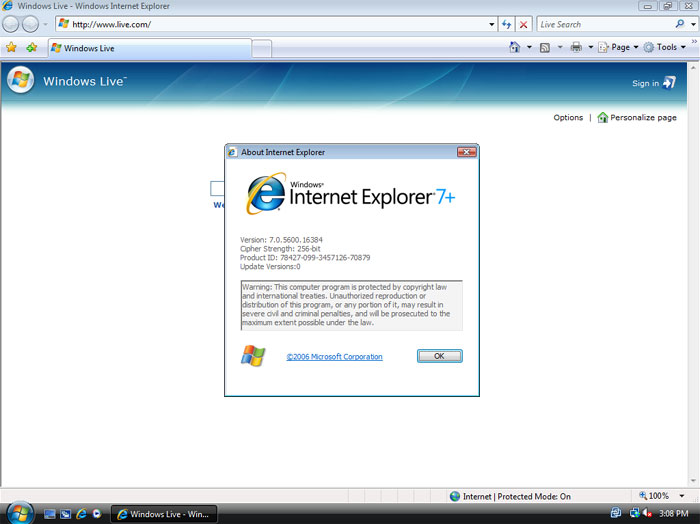Open the Windows Start orb

[20, 513]
